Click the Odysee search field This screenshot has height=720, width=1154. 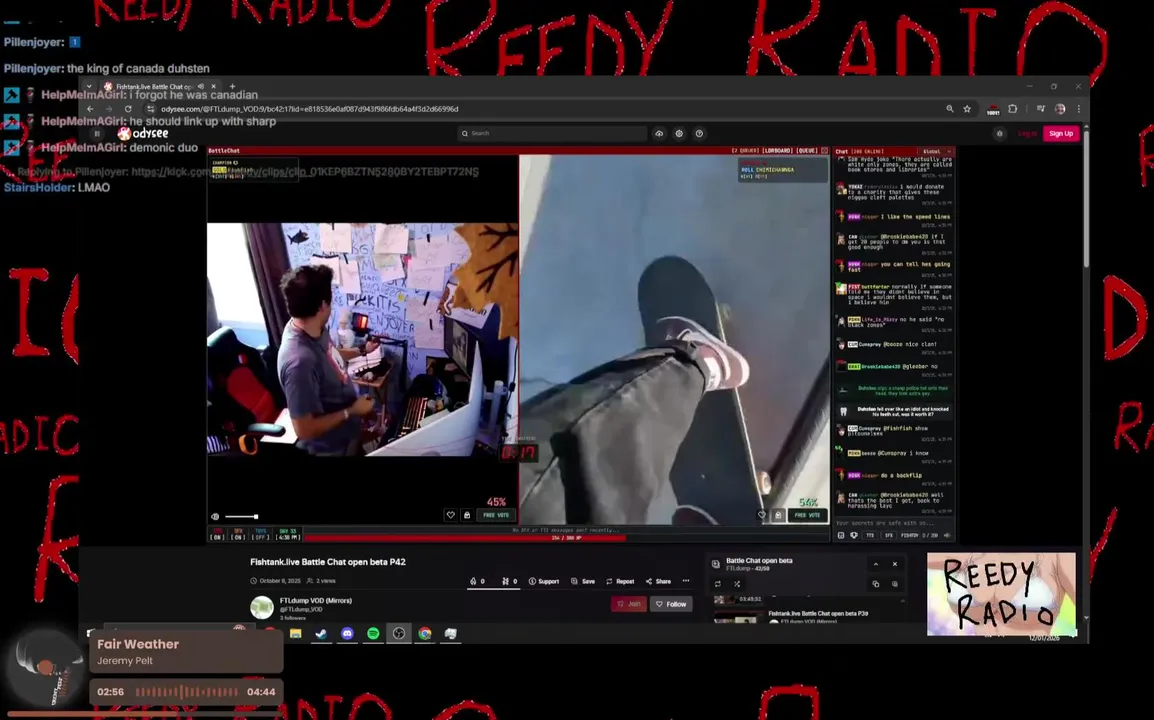[x=552, y=133]
